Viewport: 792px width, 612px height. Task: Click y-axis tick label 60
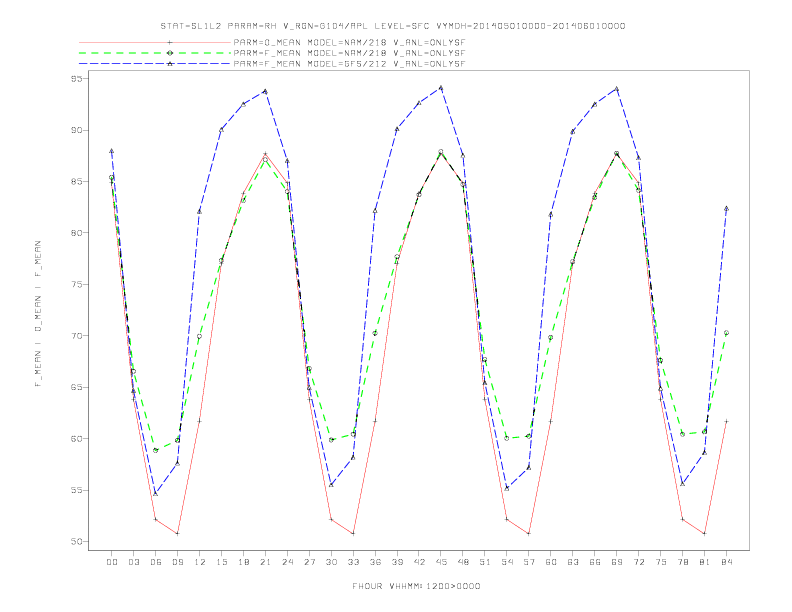pyautogui.click(x=76, y=439)
